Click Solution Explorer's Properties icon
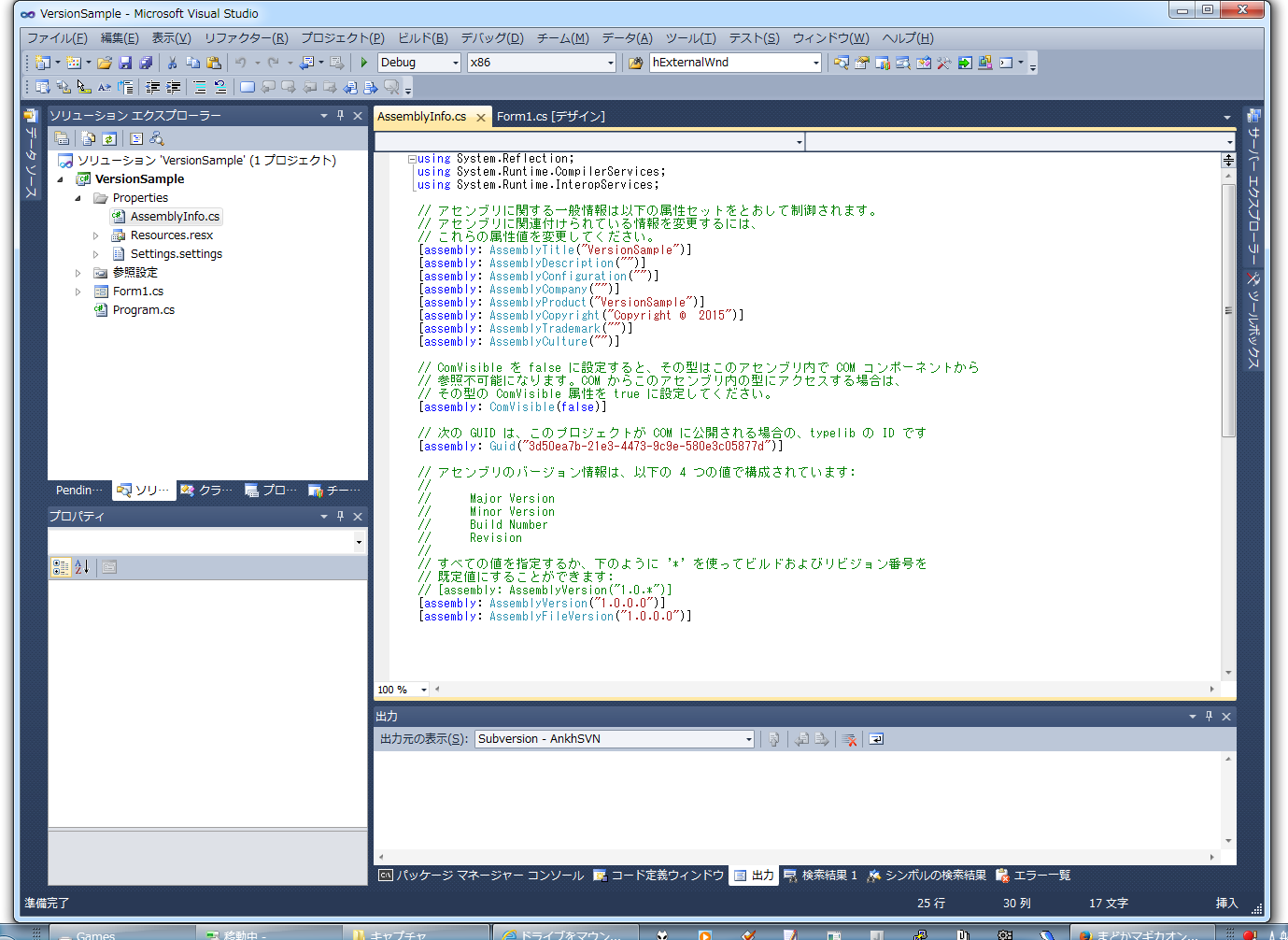 (62, 138)
